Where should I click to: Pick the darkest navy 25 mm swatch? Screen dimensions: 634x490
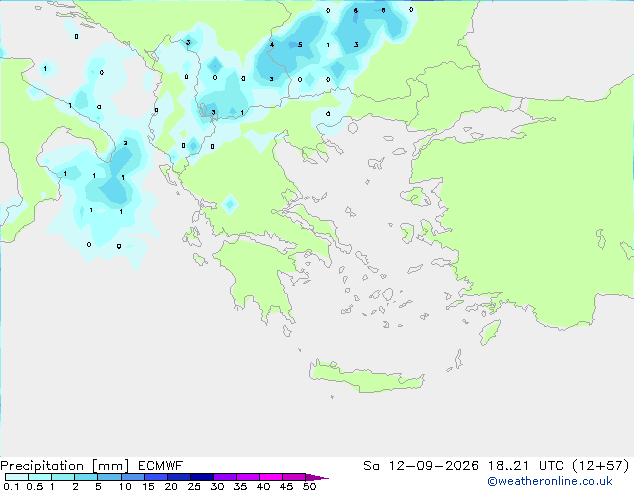201,477
